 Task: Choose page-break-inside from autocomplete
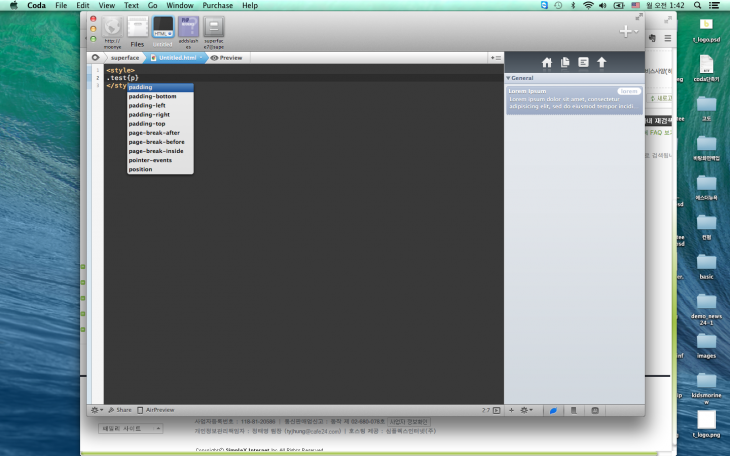[160, 151]
